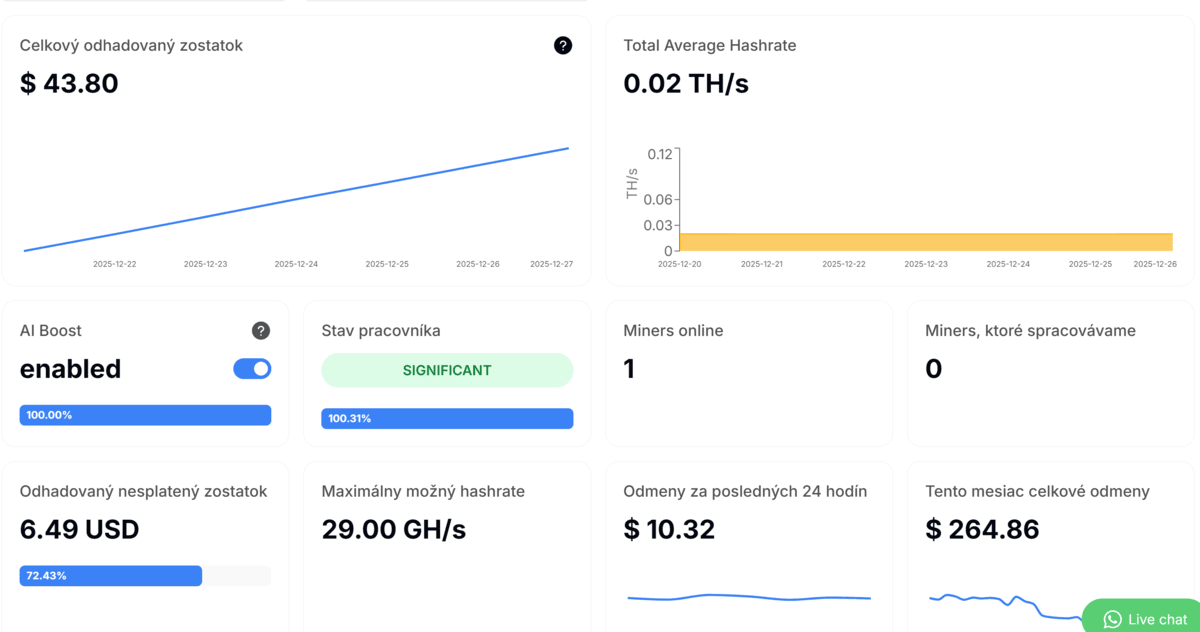1200x632 pixels.
Task: Click the Miners, ktoré spracovávame zero value
Action: point(933,369)
